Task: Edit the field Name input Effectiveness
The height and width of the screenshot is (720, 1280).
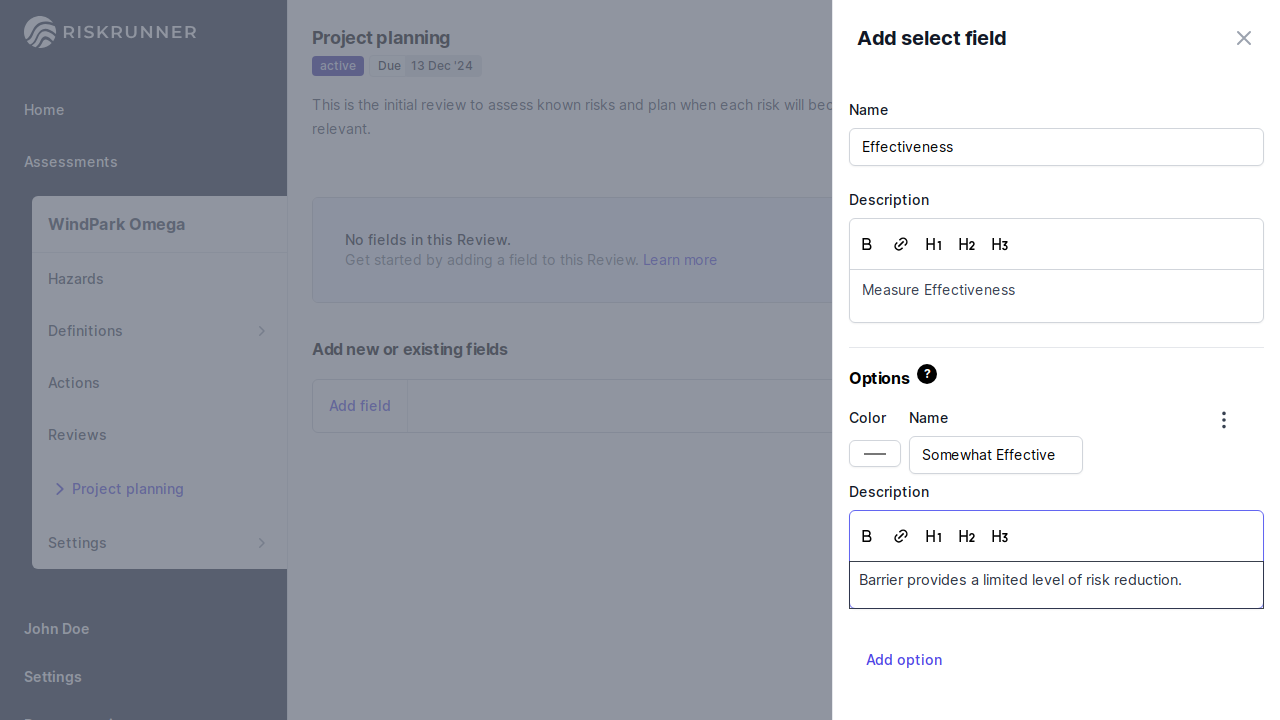Action: pos(1056,147)
